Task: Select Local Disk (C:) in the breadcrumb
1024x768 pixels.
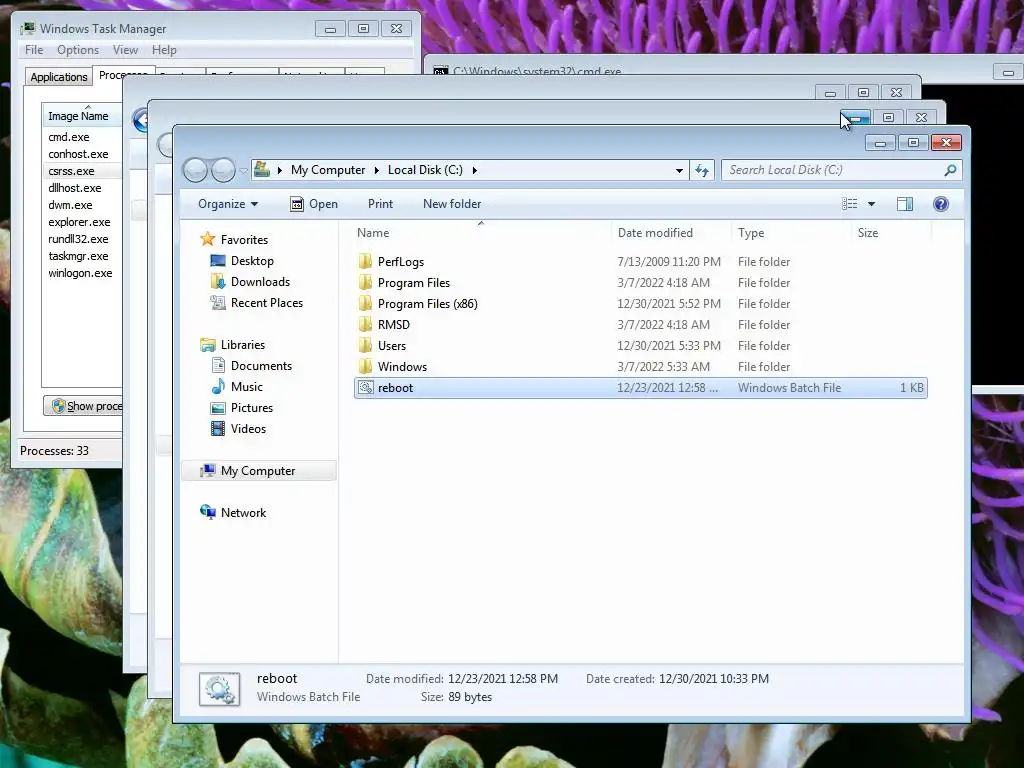Action: (x=425, y=170)
